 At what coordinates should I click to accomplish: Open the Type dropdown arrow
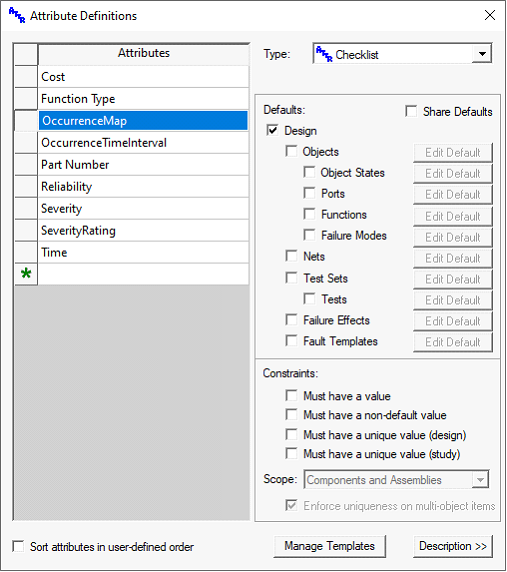click(482, 54)
